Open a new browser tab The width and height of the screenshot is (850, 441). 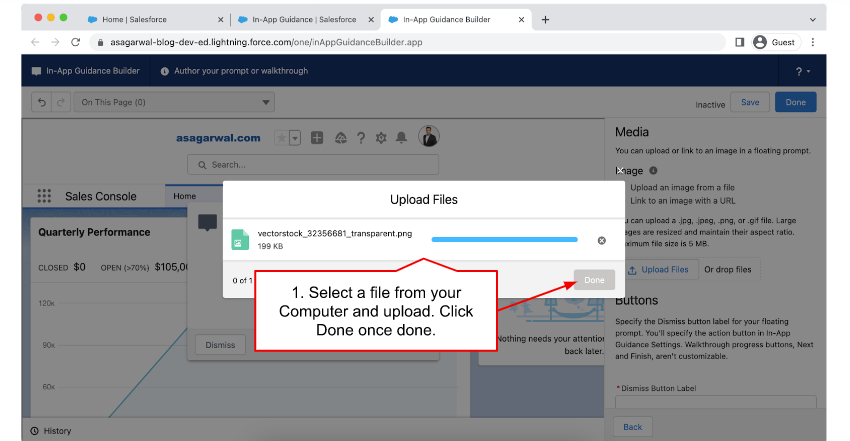545,20
